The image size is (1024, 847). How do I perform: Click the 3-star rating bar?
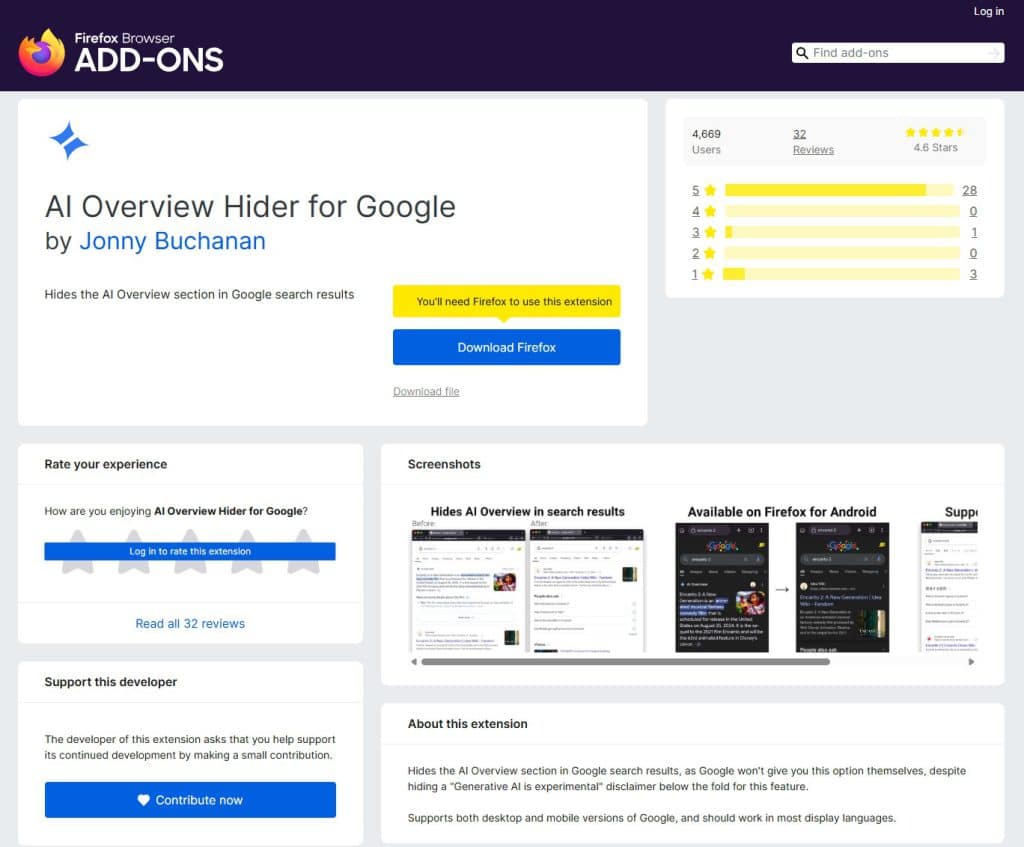point(842,232)
